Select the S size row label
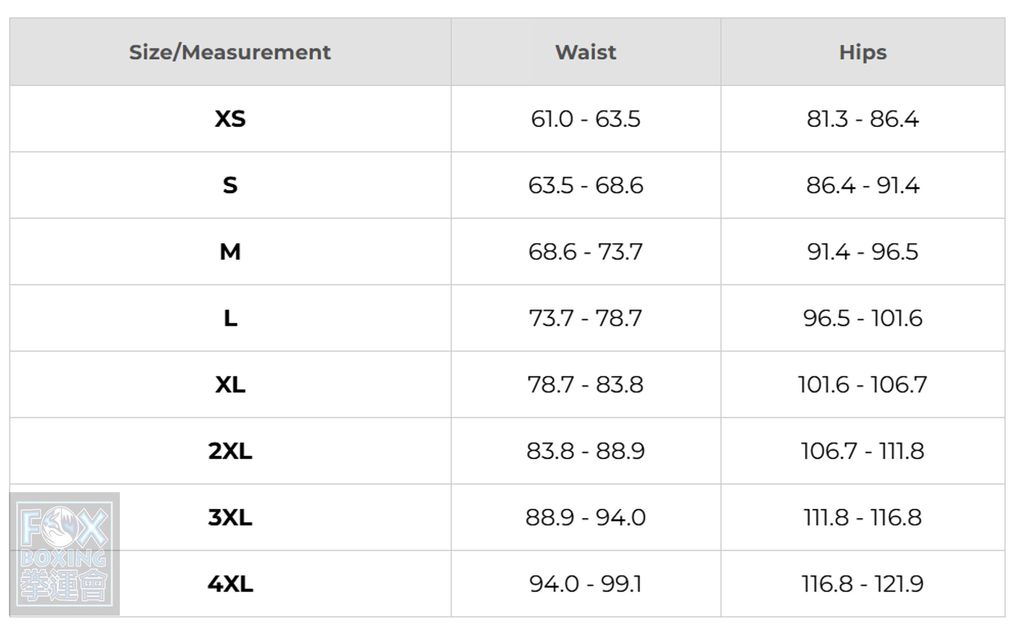 (x=230, y=185)
